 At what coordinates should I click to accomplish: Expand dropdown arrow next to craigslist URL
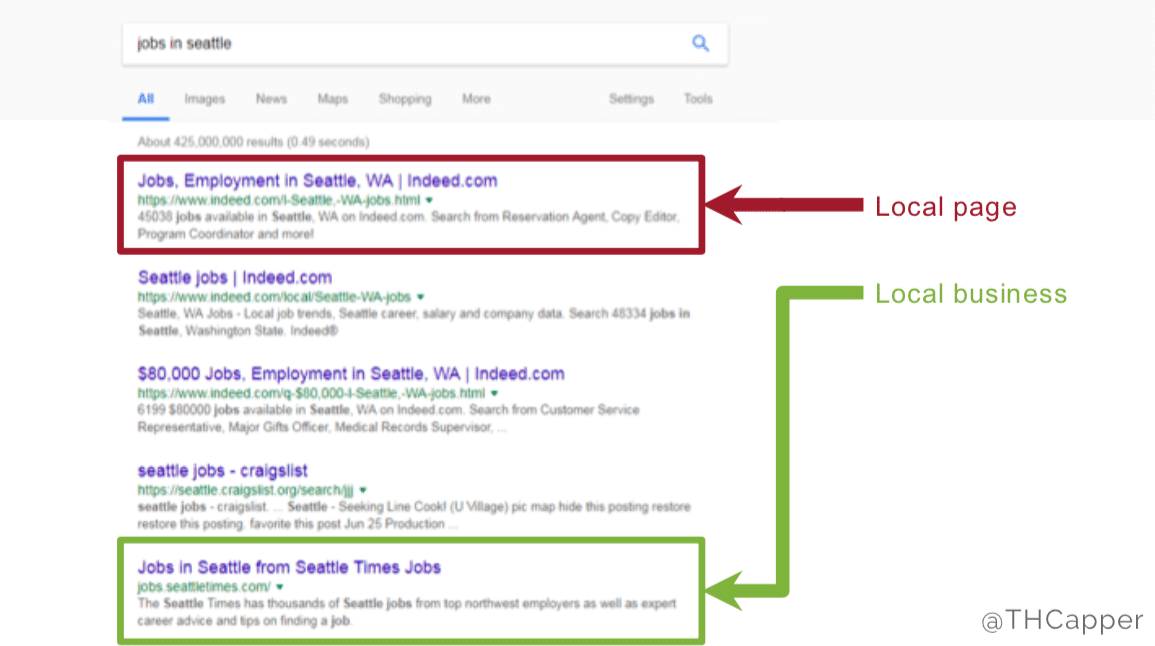(363, 491)
